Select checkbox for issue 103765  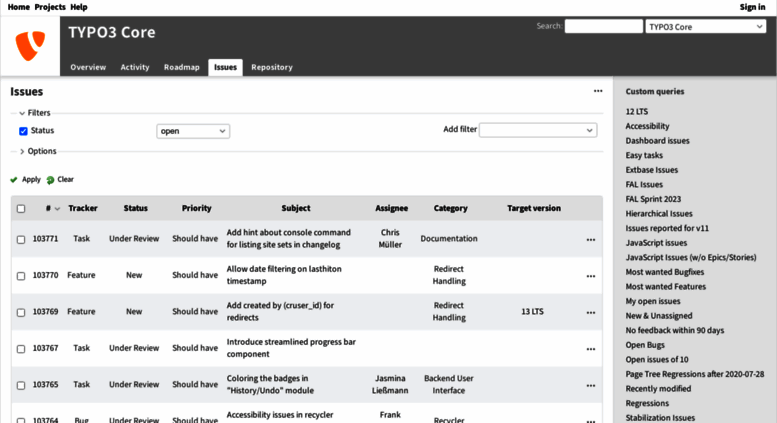click(x=21, y=385)
